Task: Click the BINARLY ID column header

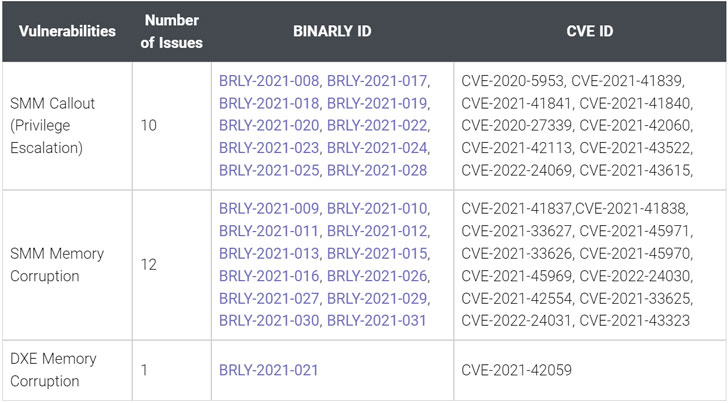Action: point(331,31)
